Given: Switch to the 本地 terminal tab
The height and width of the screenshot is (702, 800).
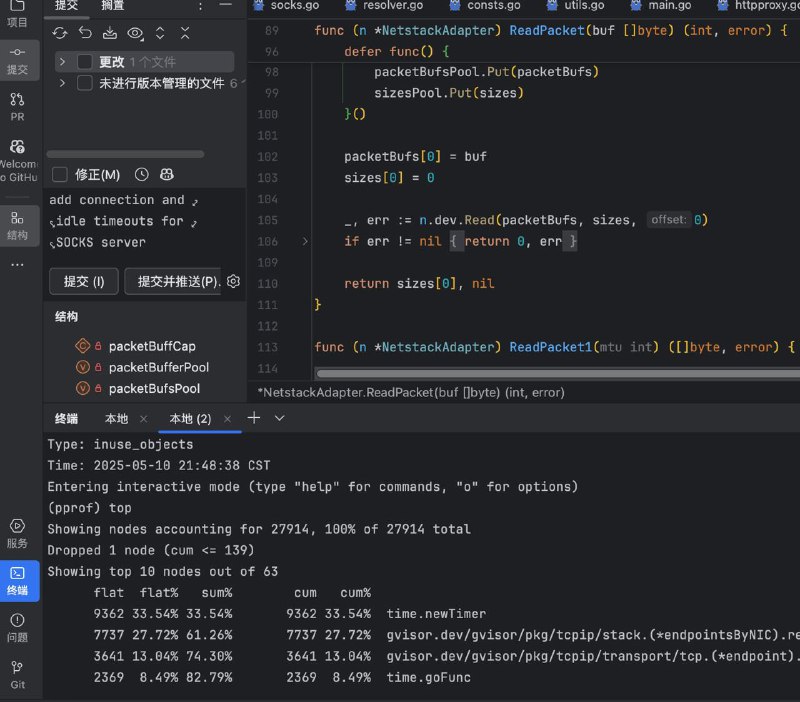Looking at the screenshot, I should click(116, 419).
